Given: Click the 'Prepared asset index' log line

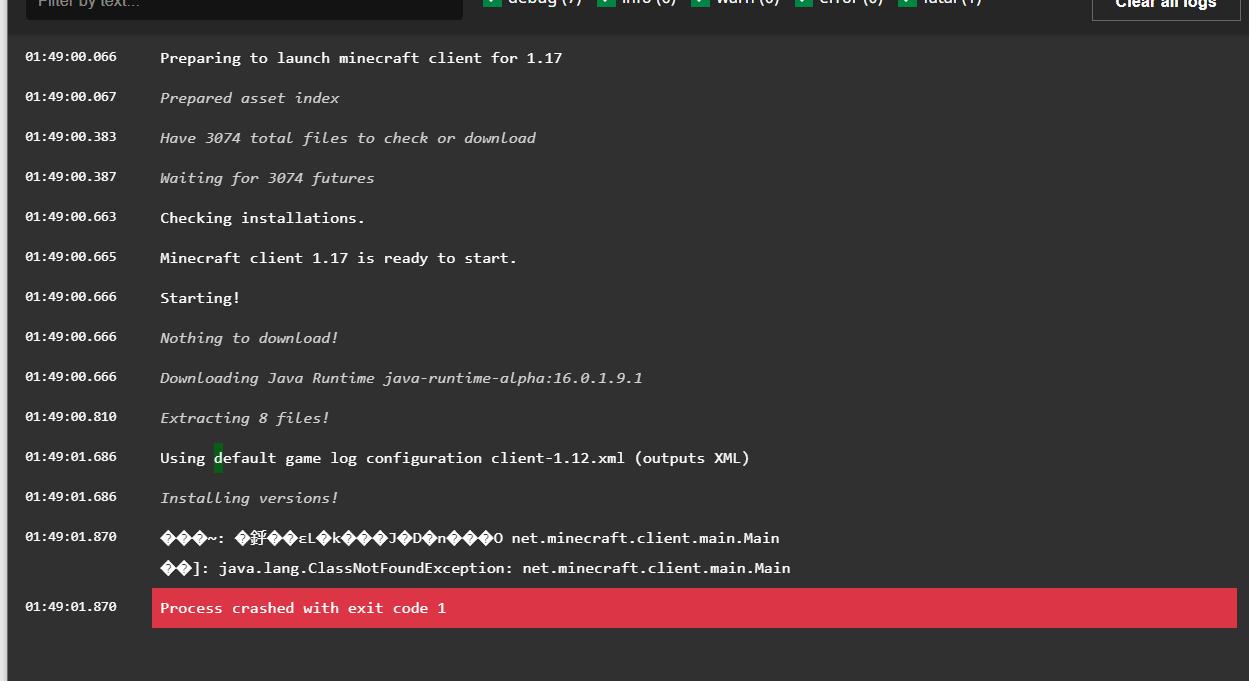Looking at the screenshot, I should (249, 98).
